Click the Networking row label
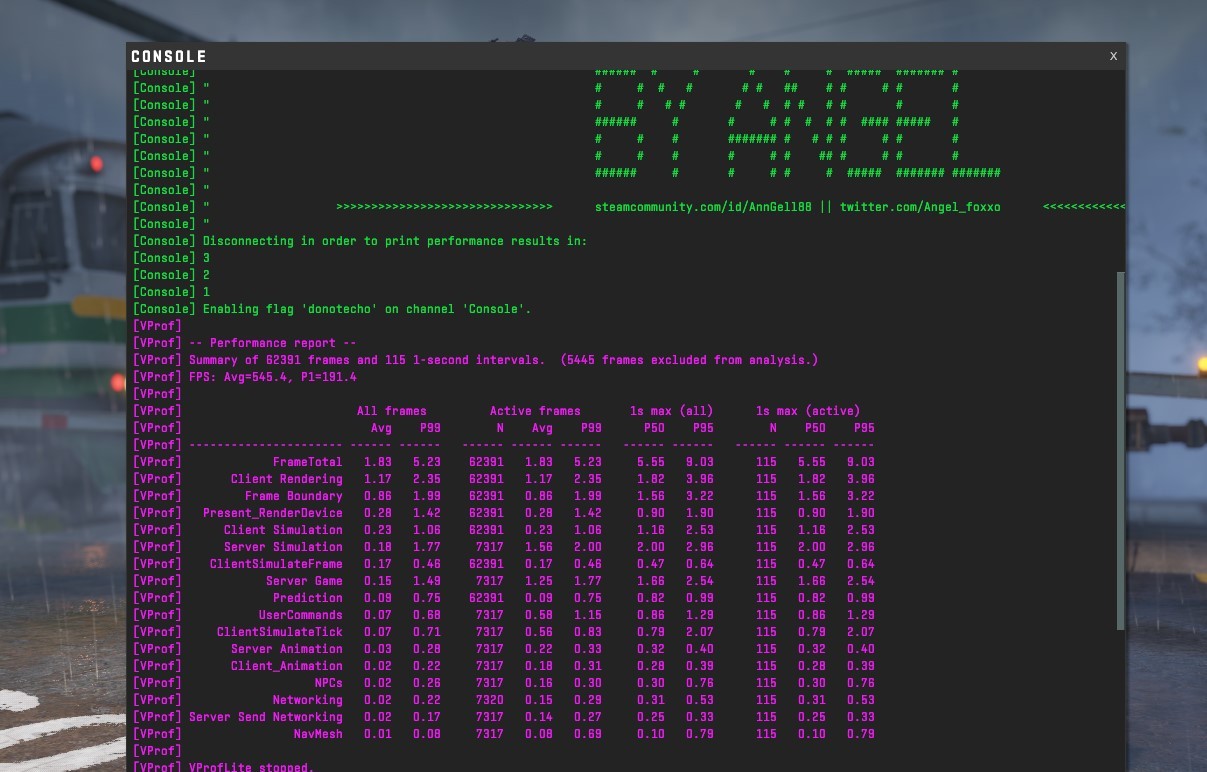This screenshot has height=772, width=1207. pos(307,700)
